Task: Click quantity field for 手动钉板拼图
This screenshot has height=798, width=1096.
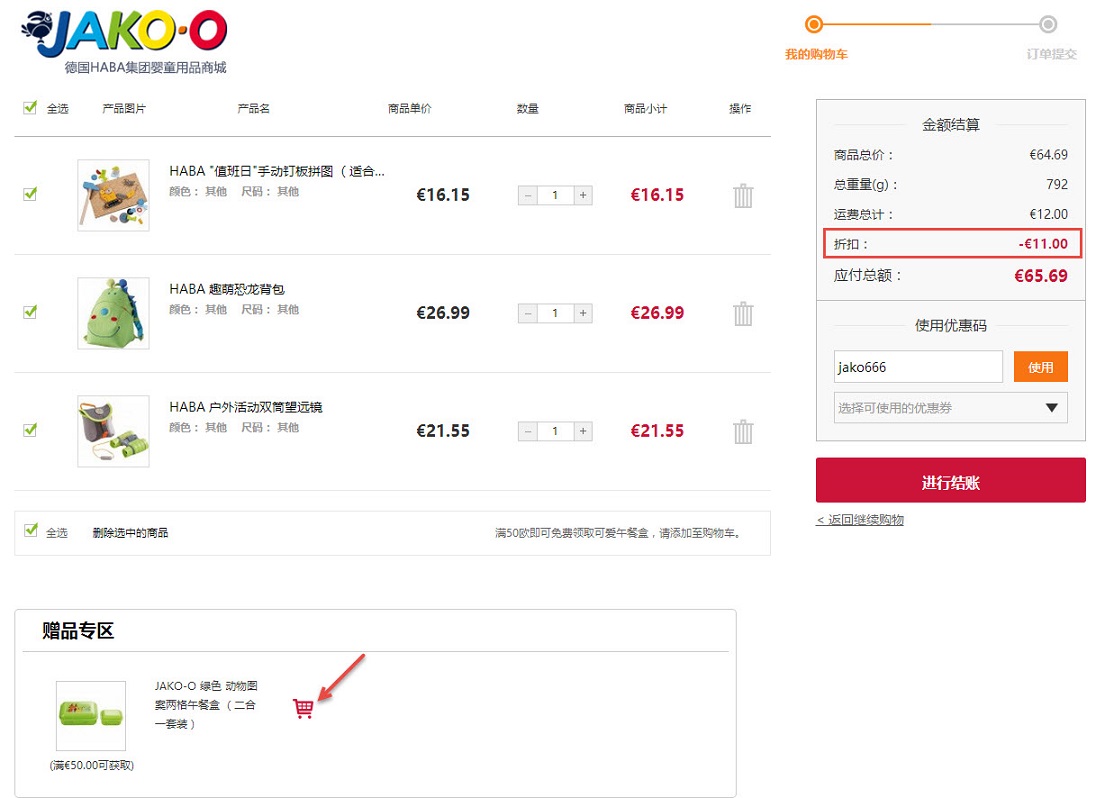Action: point(556,196)
